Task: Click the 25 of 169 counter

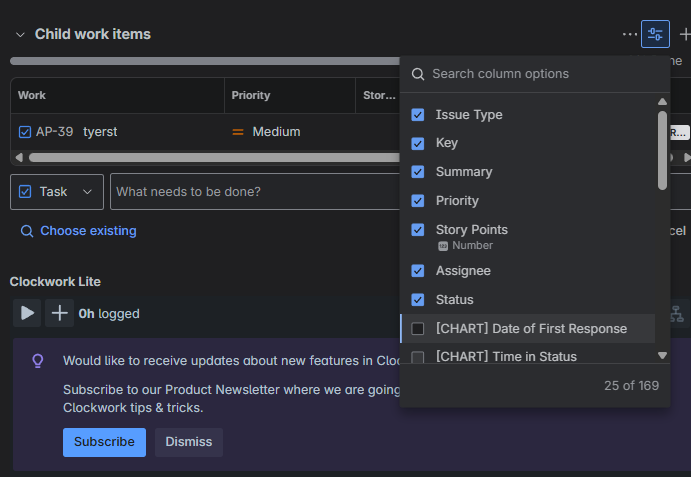Action: click(x=632, y=386)
